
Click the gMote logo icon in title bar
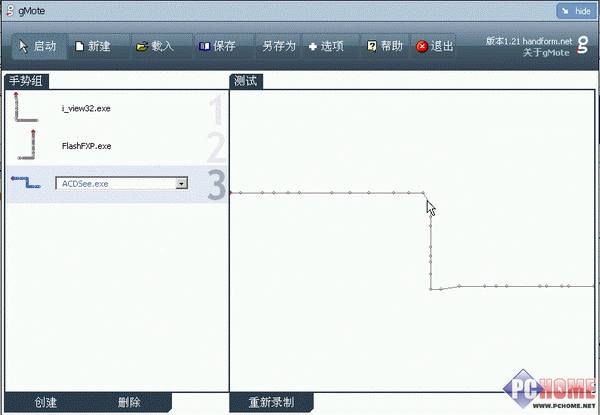tap(10, 11)
